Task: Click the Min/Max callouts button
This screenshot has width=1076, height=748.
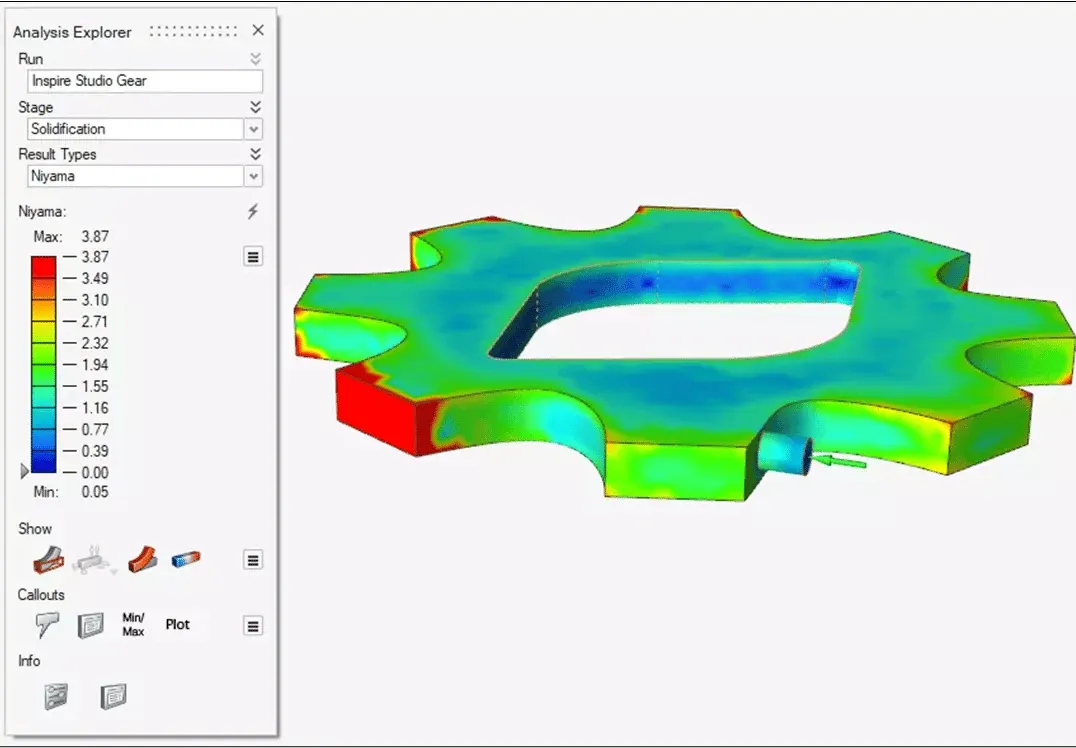Action: (x=133, y=624)
